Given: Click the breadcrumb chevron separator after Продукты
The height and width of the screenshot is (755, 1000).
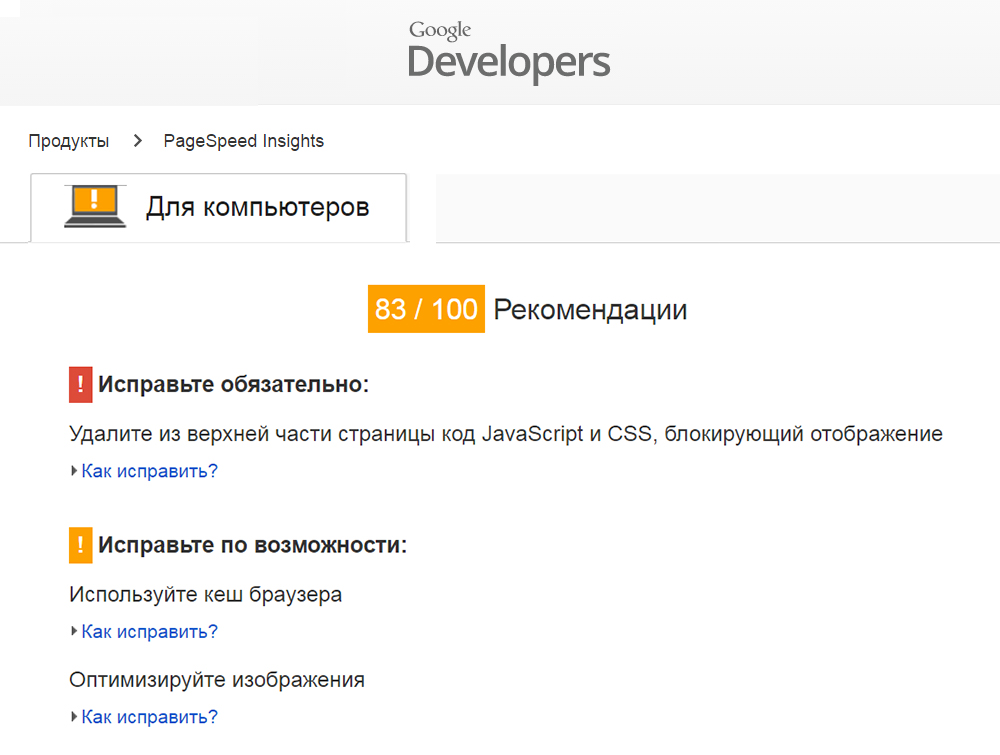Looking at the screenshot, I should click(138, 141).
